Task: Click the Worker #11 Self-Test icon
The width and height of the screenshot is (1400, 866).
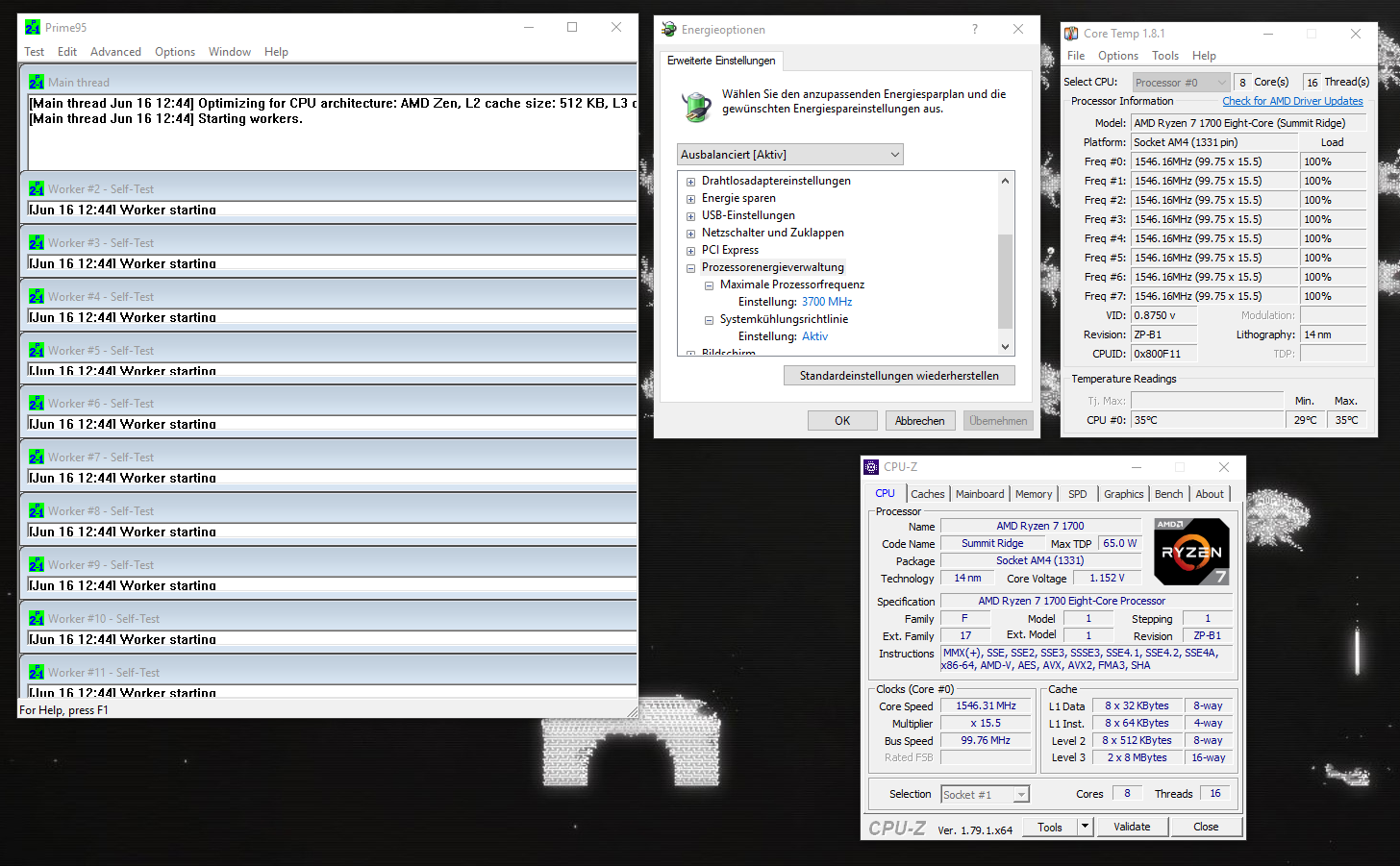Action: click(37, 673)
